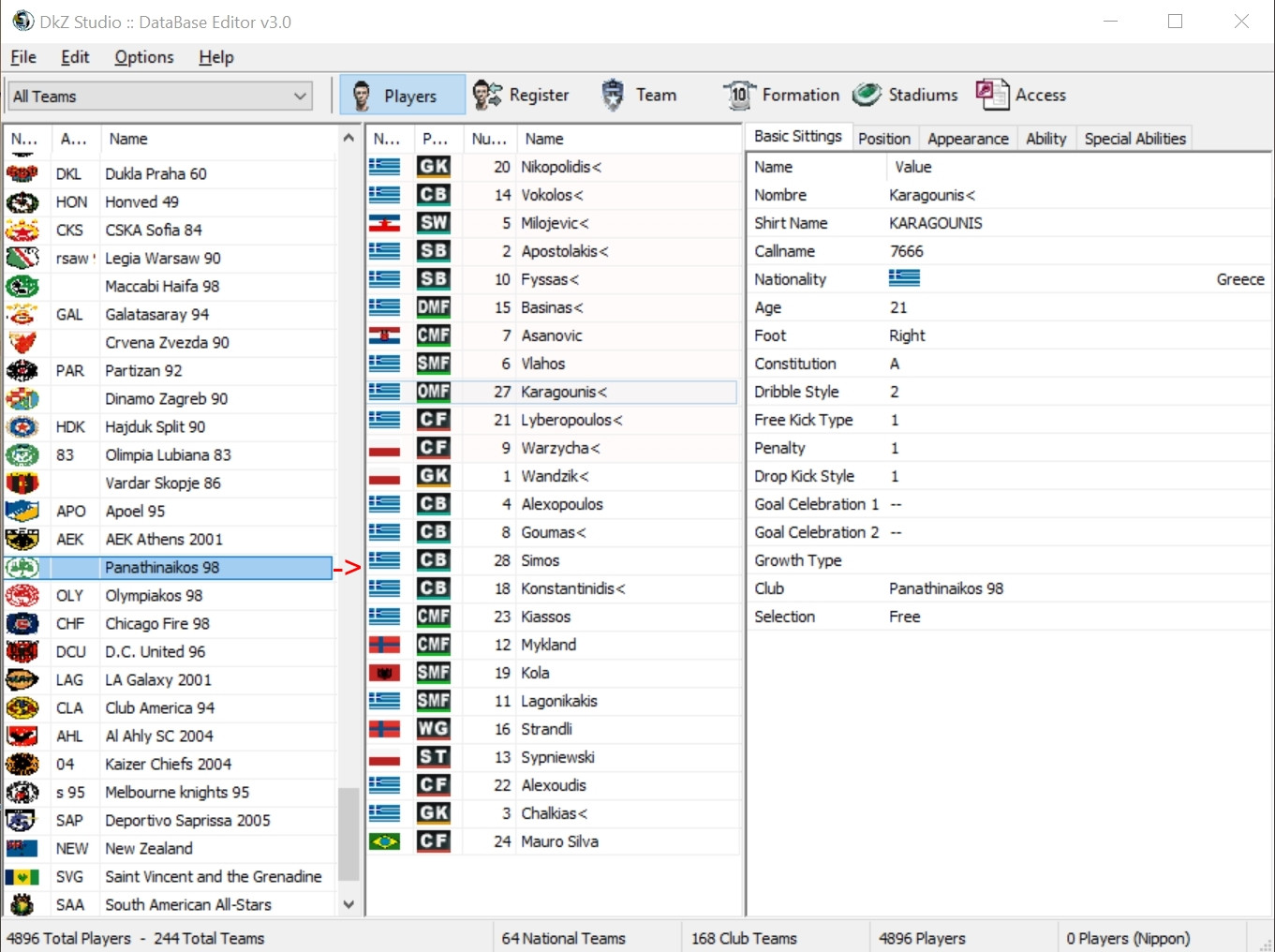This screenshot has height=952, width=1275.
Task: Click the Value column header
Action: click(1078, 167)
